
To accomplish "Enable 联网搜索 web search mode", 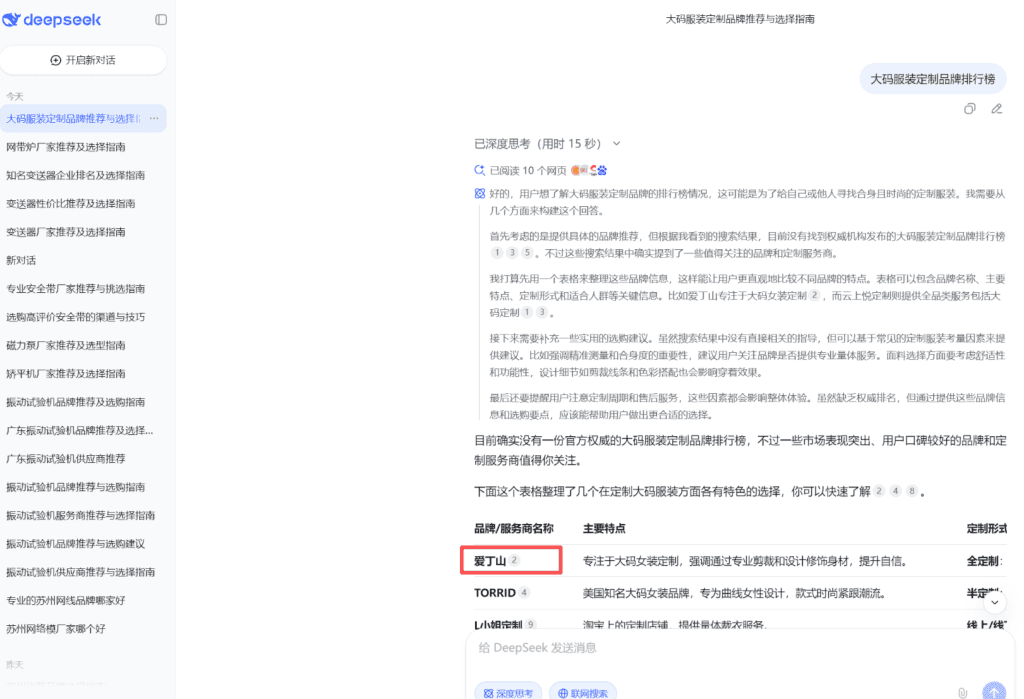I will pyautogui.click(x=582, y=692).
